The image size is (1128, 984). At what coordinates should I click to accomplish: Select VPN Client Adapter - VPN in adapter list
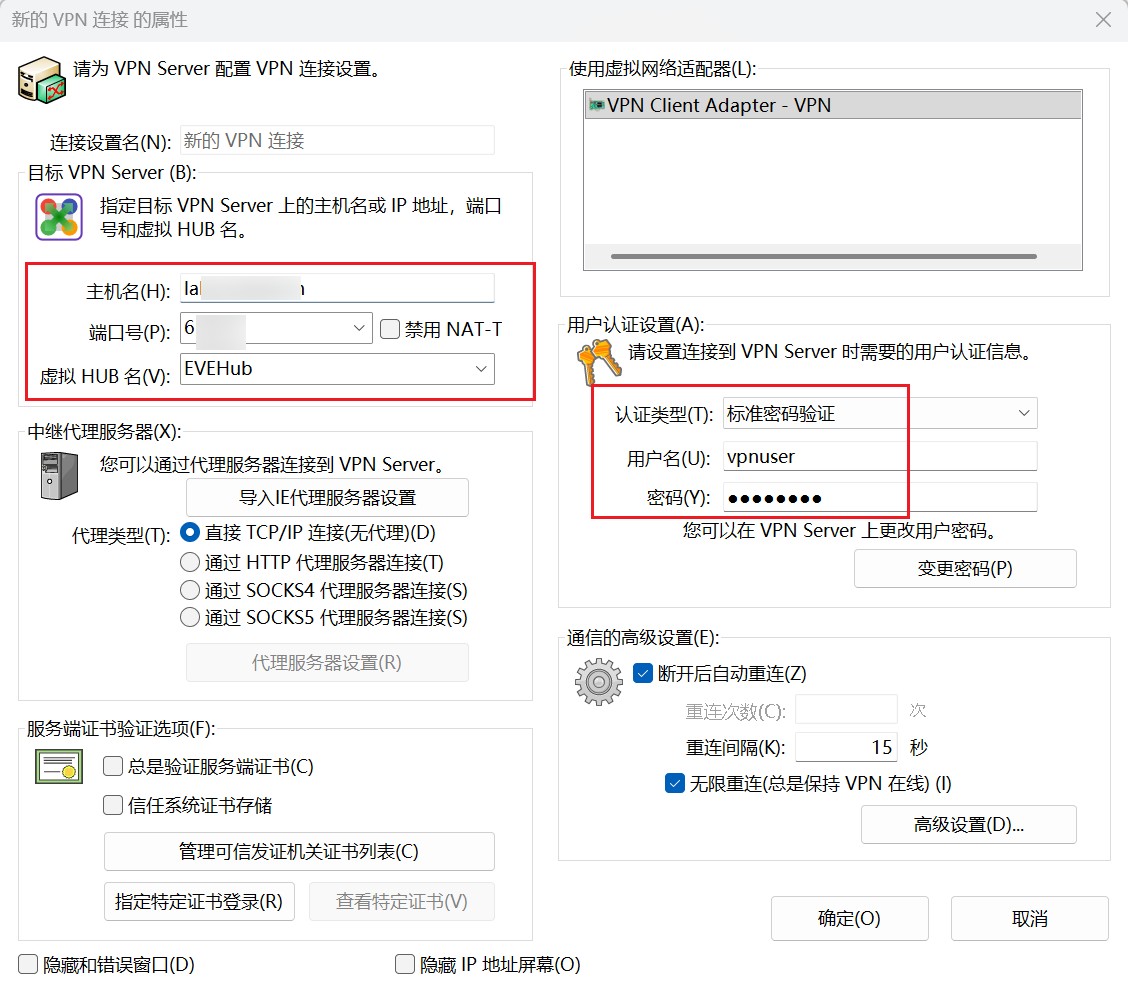(x=832, y=105)
